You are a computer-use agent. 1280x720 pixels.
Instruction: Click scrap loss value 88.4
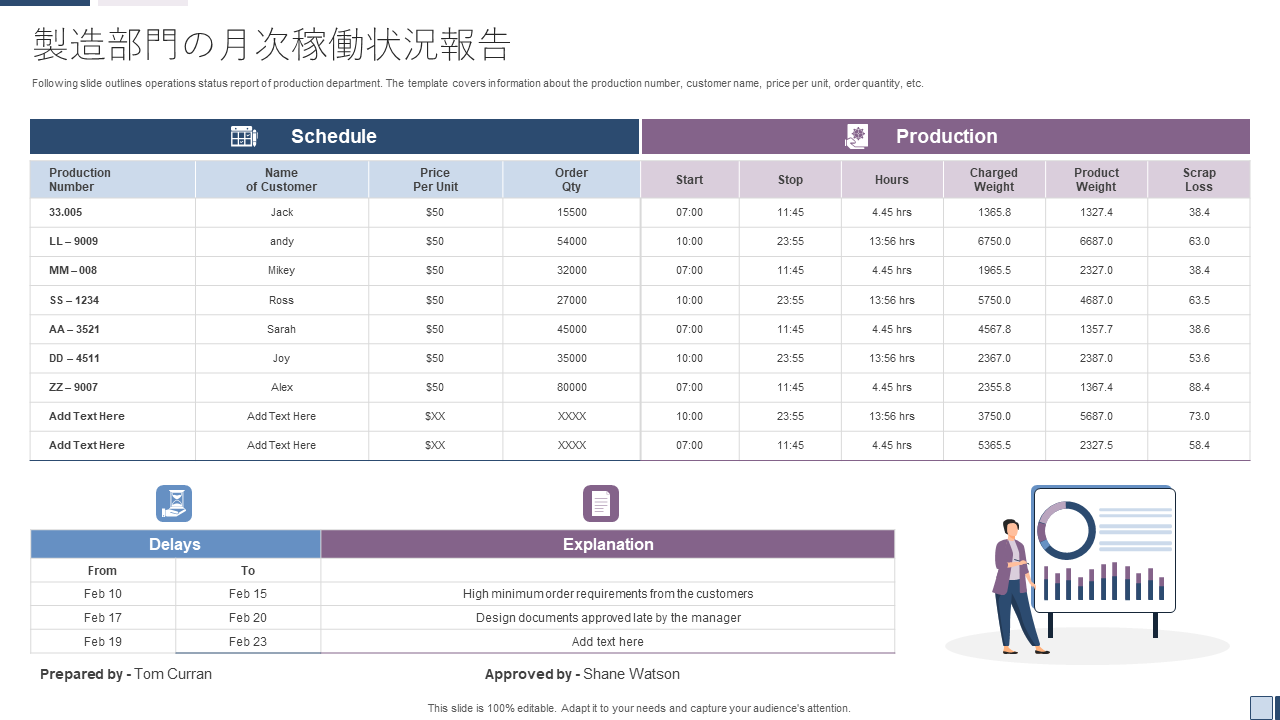click(1199, 387)
